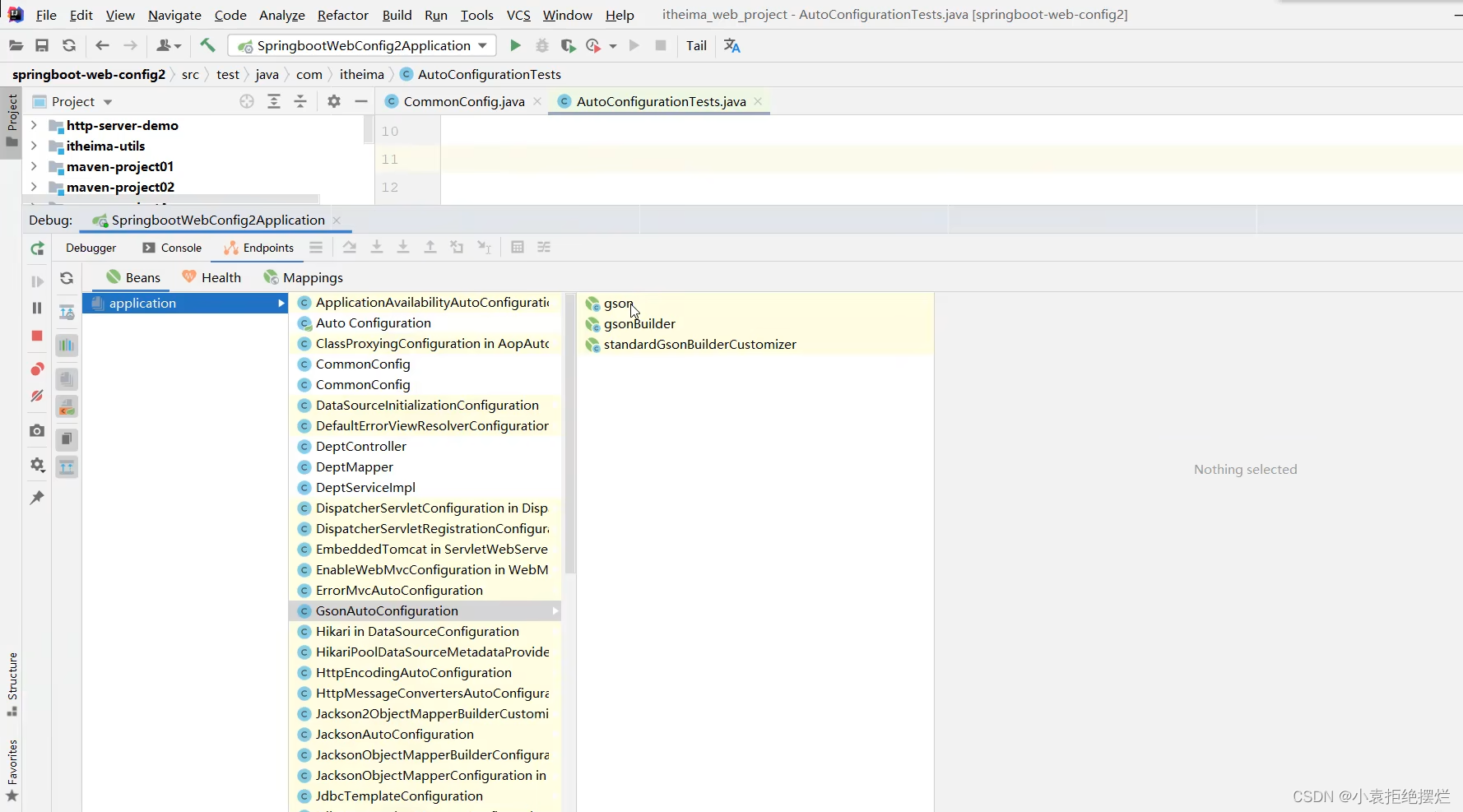Open the profiler run options dropdown arrow

pos(613,46)
